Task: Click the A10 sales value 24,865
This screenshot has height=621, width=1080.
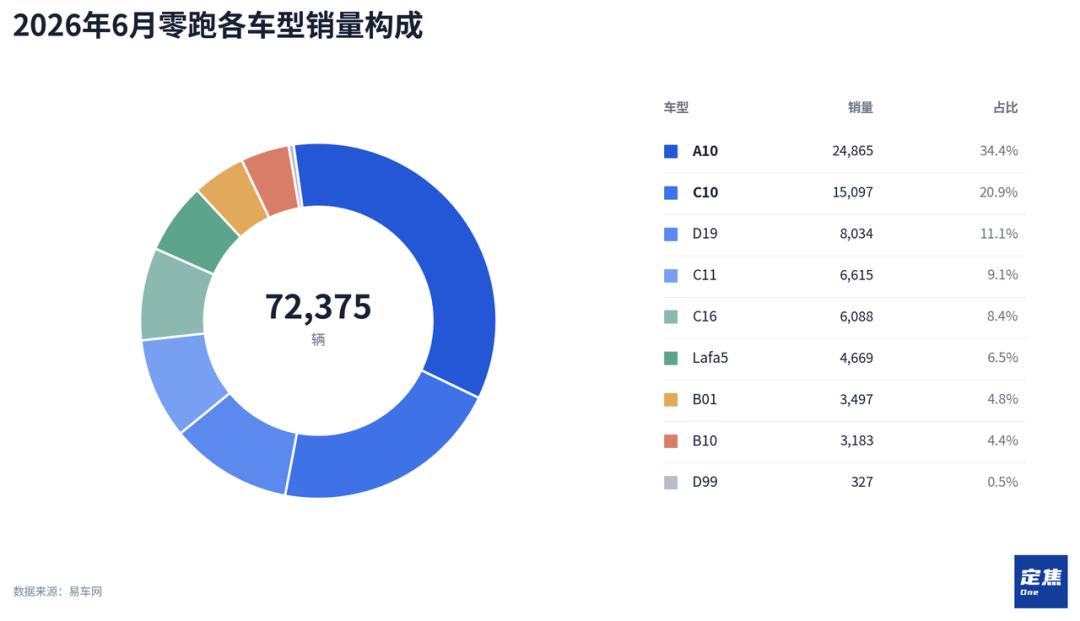Action: coord(852,151)
